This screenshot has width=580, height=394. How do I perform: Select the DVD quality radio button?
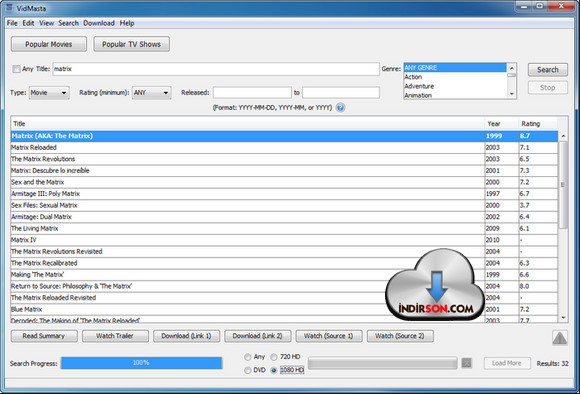coord(247,370)
